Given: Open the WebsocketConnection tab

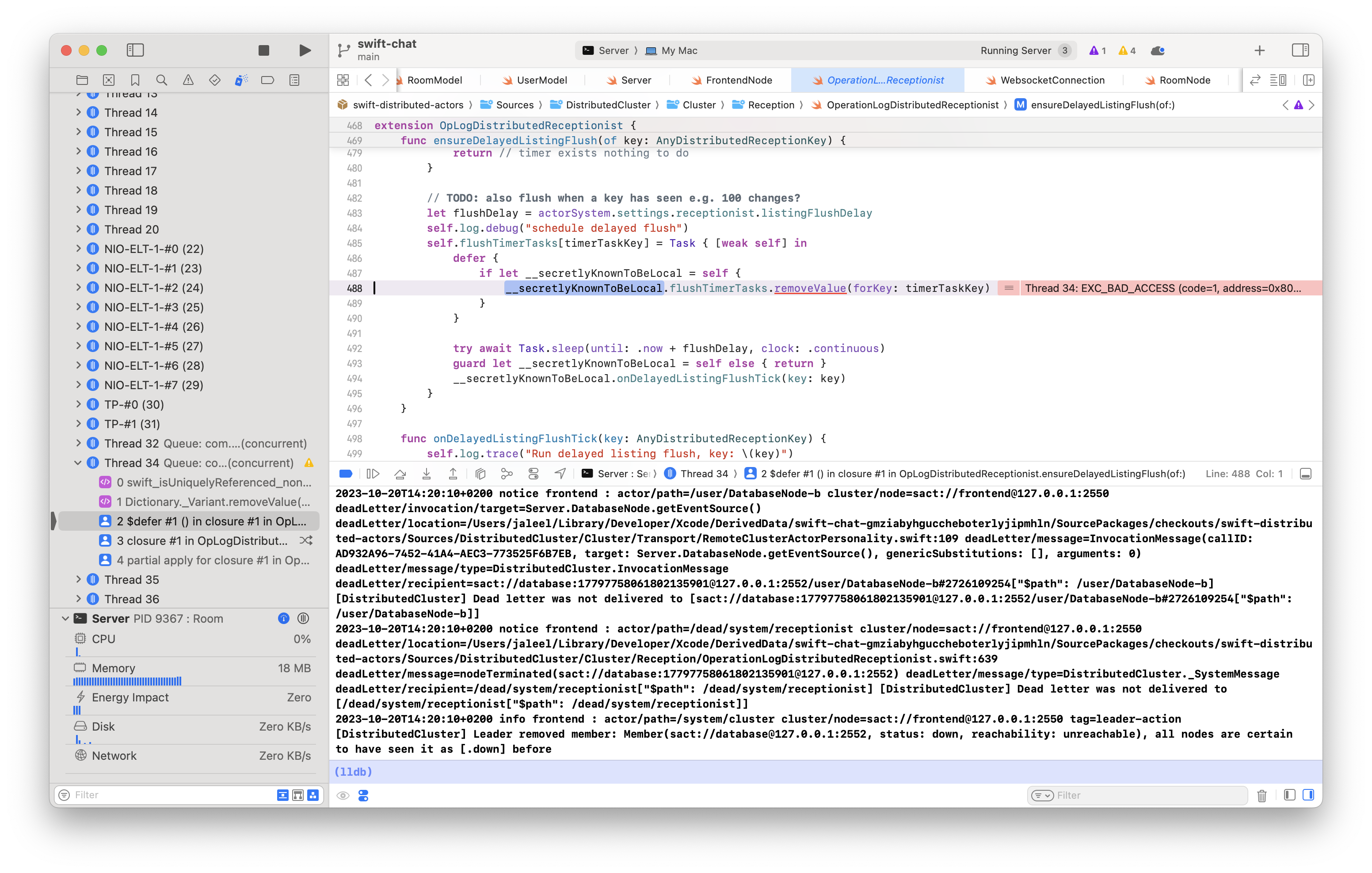Looking at the screenshot, I should pos(1048,80).
